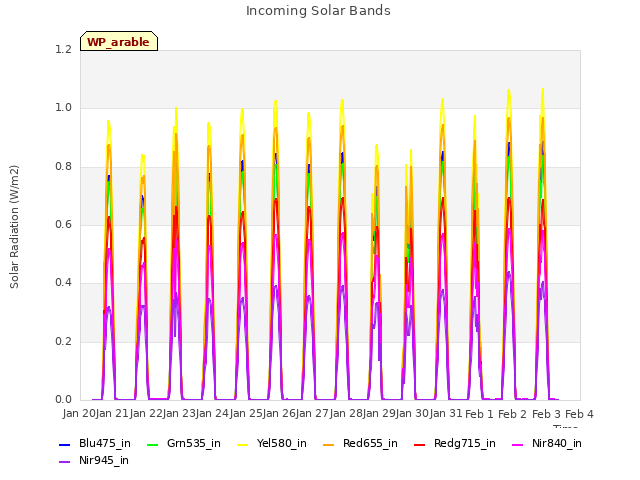
Task: Click the blue Blu475_in legend swatch
Action: tap(64, 444)
